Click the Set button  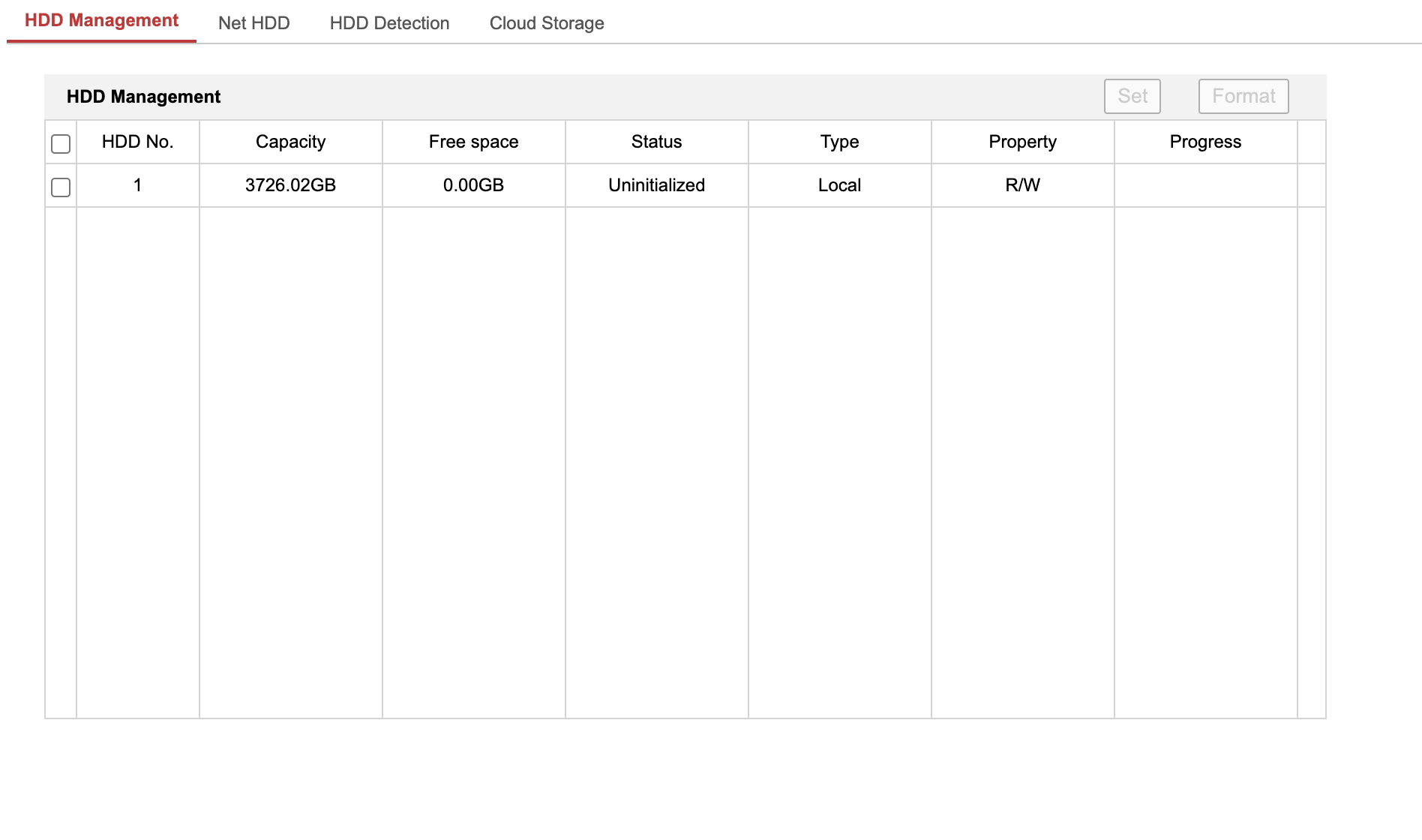[1132, 96]
